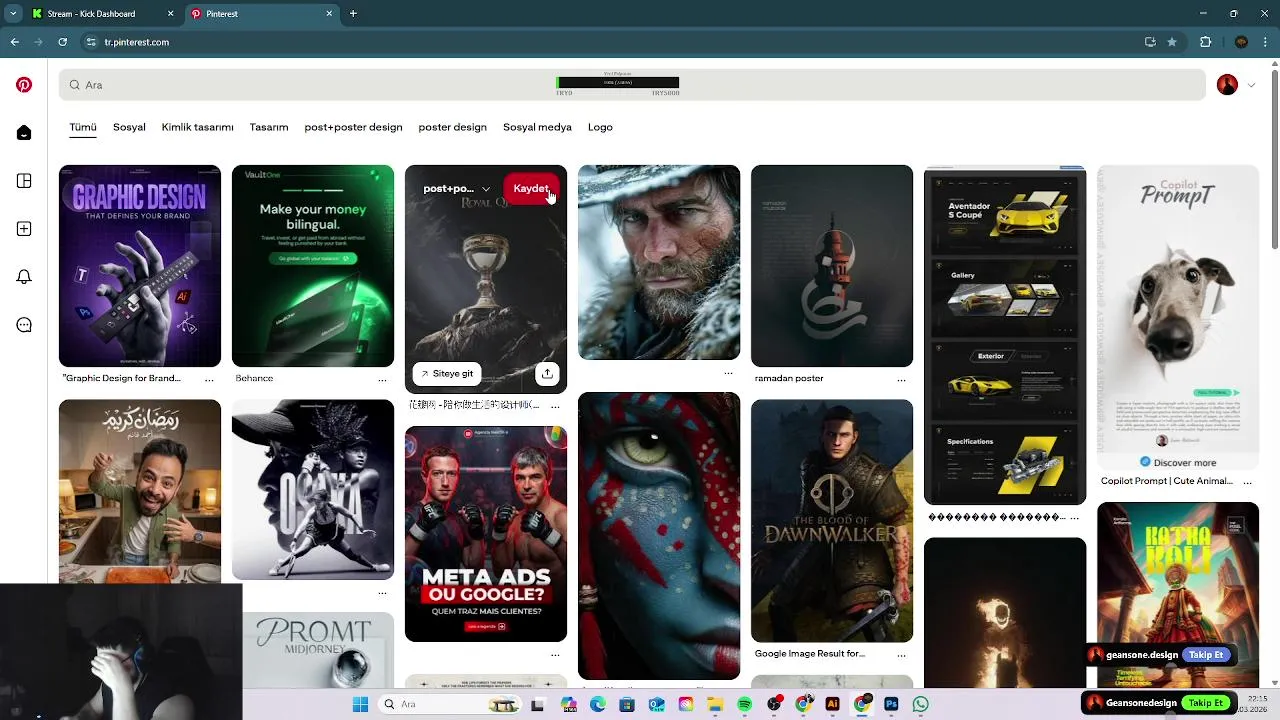Viewport: 1280px width, 720px height.
Task: Click the tr.pinterest.com address bar
Action: tap(633, 42)
